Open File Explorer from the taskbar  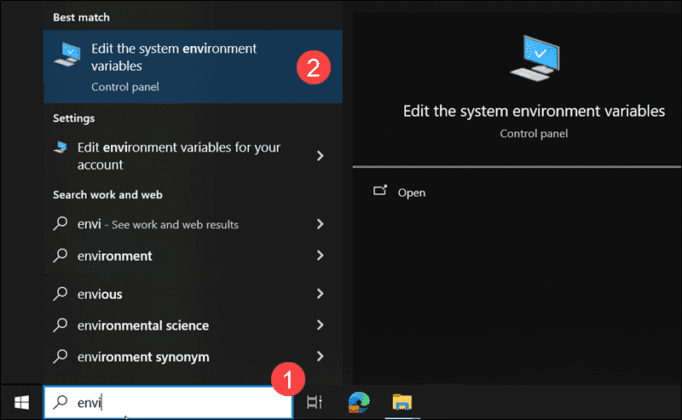(x=402, y=402)
